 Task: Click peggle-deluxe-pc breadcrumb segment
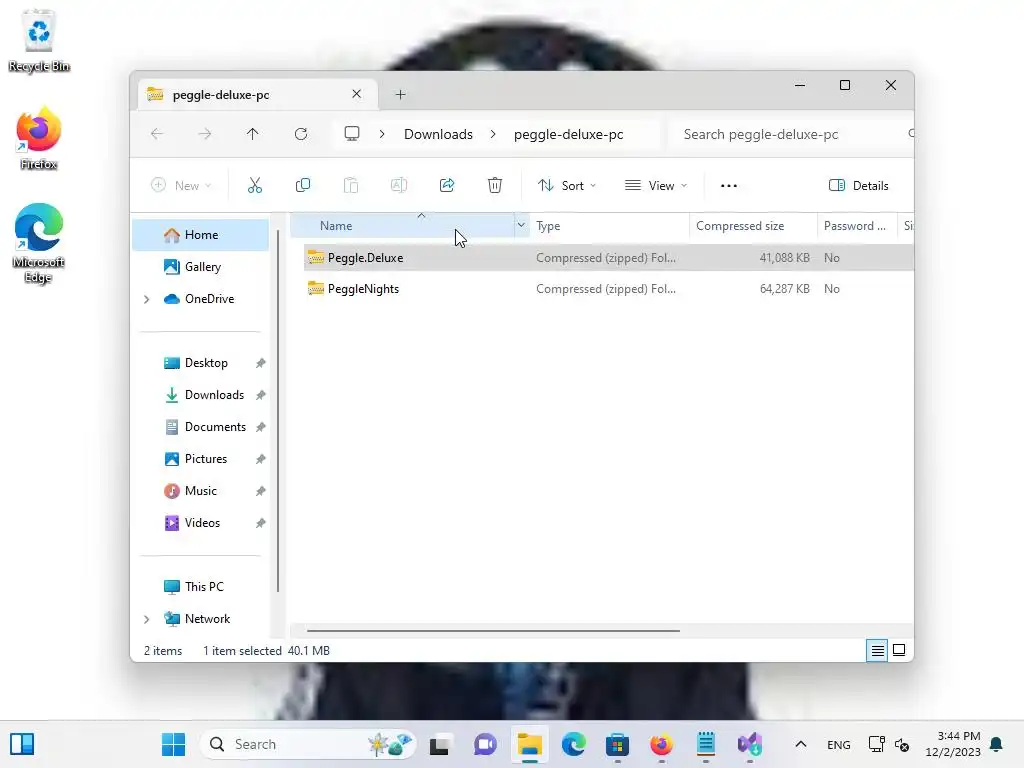pos(568,134)
